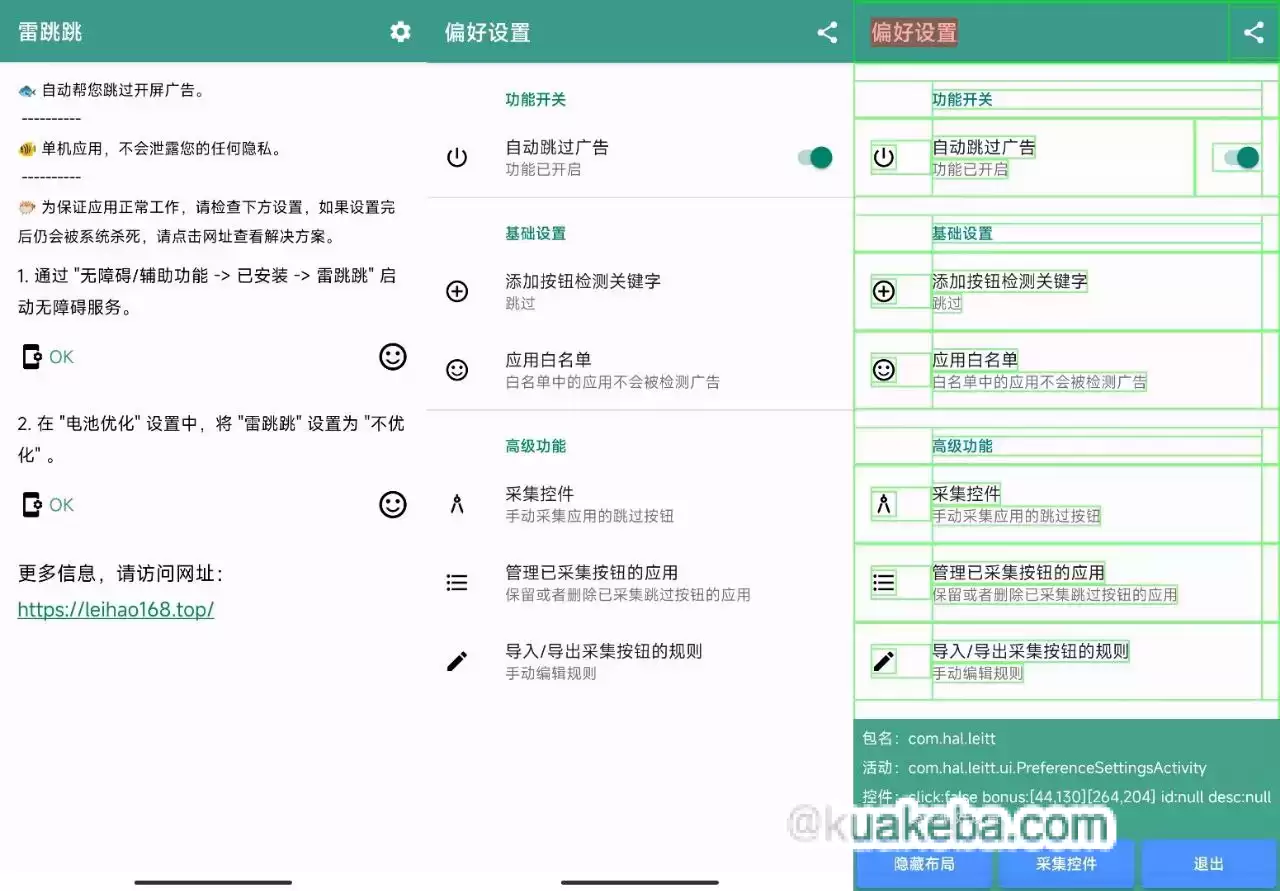The height and width of the screenshot is (891, 1280).
Task: Tap the smiley icon beside 应用白名单
Action: coord(457,369)
